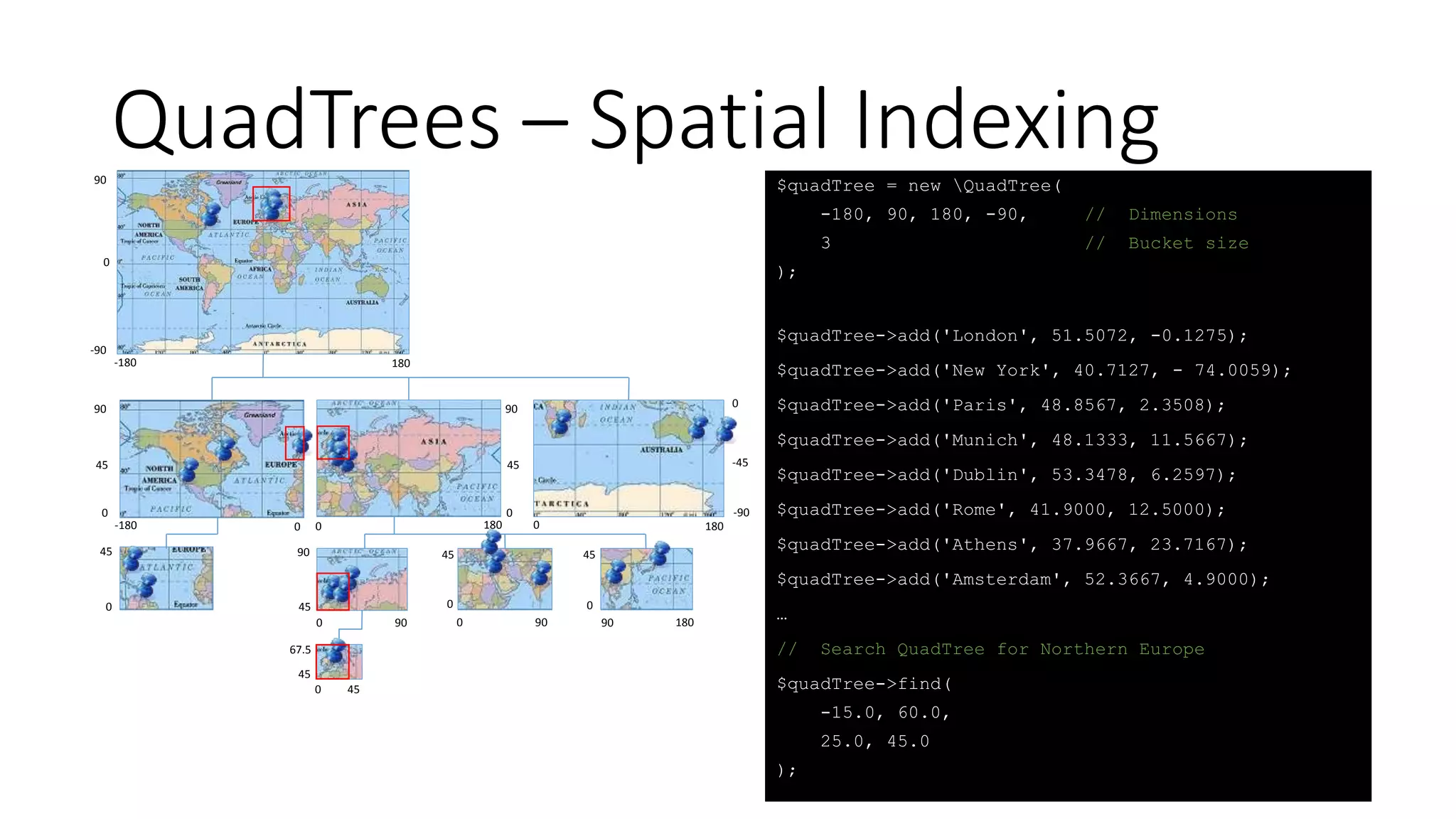Click the add 'Dublin' code line
The height and width of the screenshot is (819, 1456).
(x=1007, y=475)
